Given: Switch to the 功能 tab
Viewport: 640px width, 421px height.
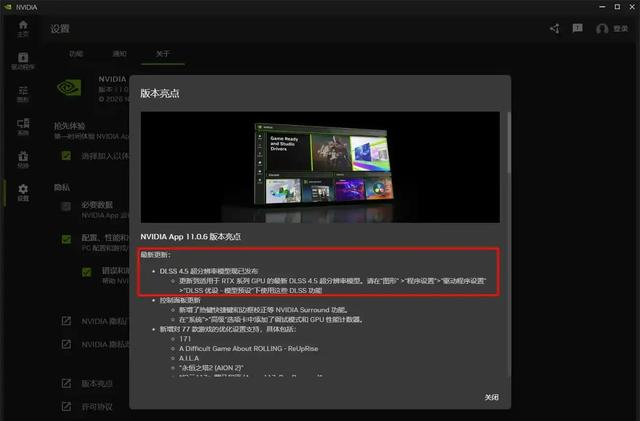Looking at the screenshot, I should click(x=76, y=53).
